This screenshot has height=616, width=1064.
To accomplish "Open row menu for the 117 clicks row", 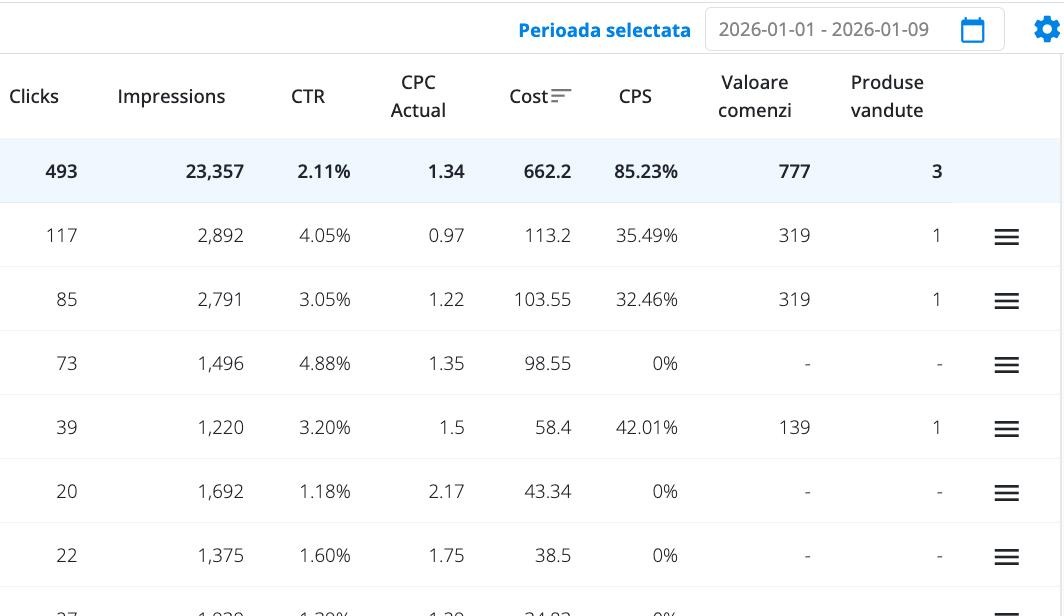I will 1006,237.
